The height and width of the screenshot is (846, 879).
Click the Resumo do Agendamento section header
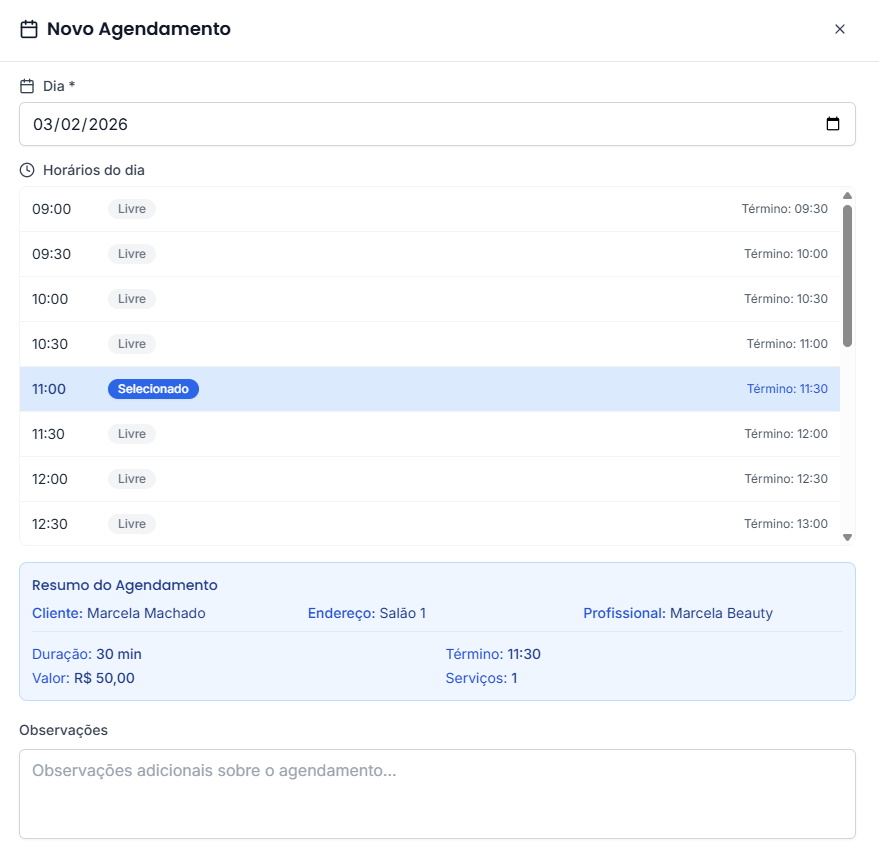point(130,585)
